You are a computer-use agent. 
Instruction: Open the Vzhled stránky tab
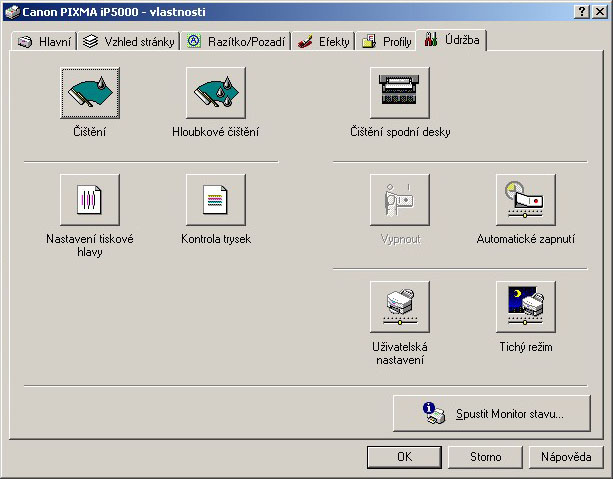pos(129,42)
